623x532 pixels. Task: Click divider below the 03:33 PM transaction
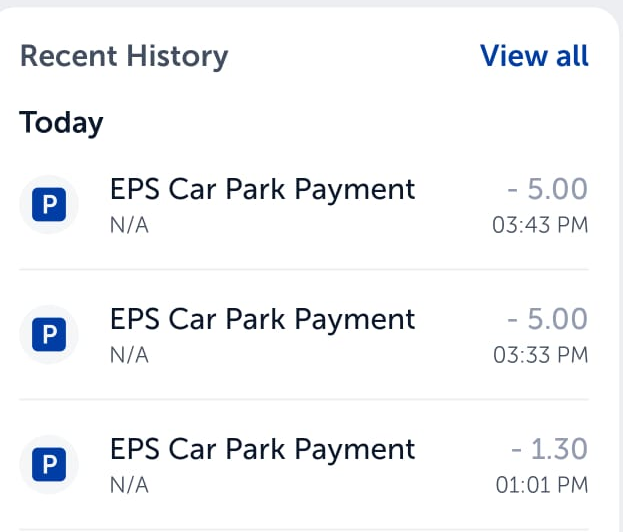click(304, 399)
